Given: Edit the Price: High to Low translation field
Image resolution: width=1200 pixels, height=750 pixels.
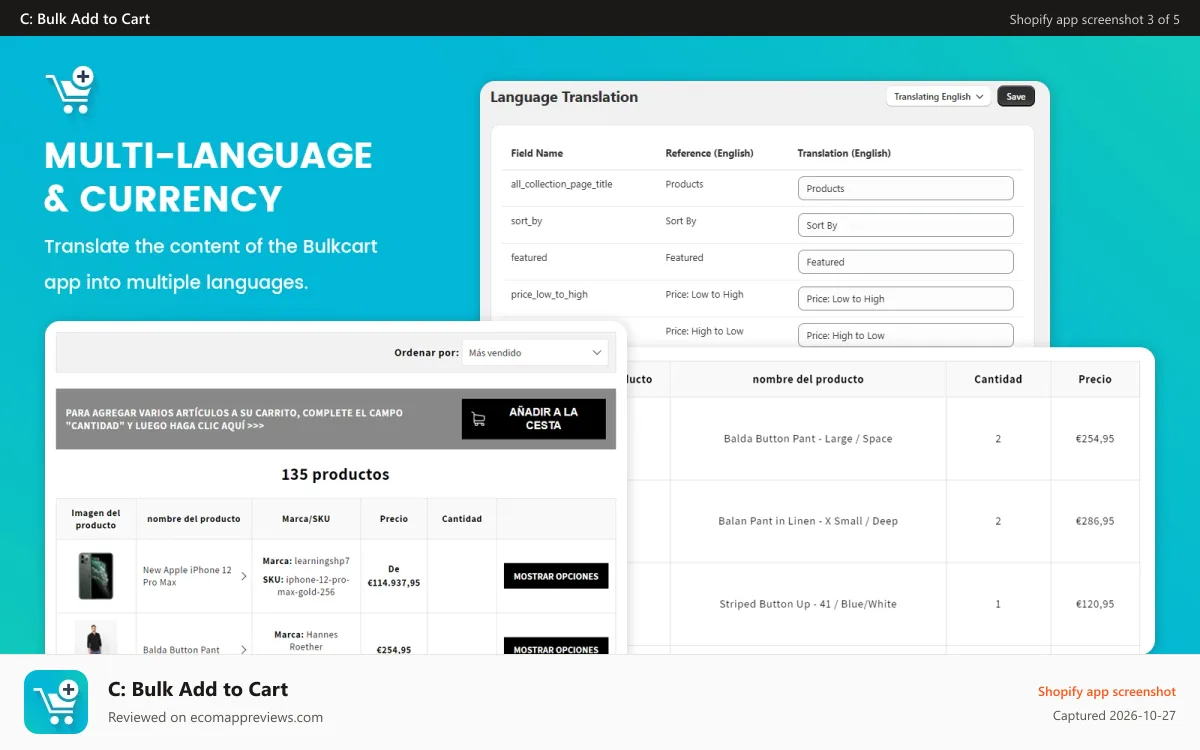Looking at the screenshot, I should [x=905, y=335].
